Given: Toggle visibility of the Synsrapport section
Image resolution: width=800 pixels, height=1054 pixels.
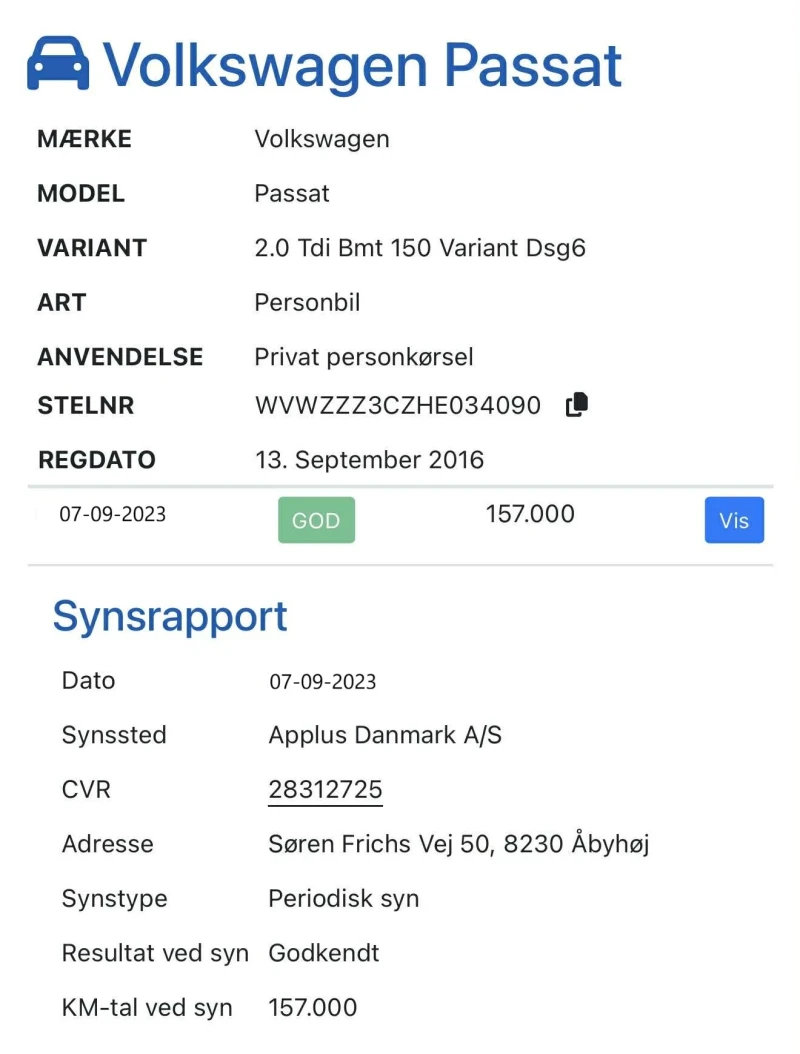Looking at the screenshot, I should coord(170,617).
